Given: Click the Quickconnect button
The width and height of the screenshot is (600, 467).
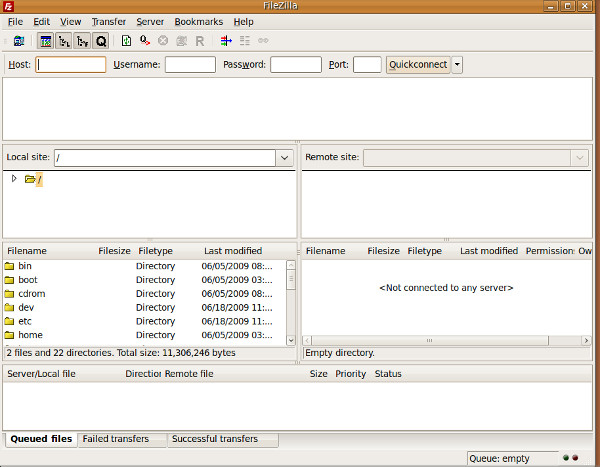Looking at the screenshot, I should 418,65.
